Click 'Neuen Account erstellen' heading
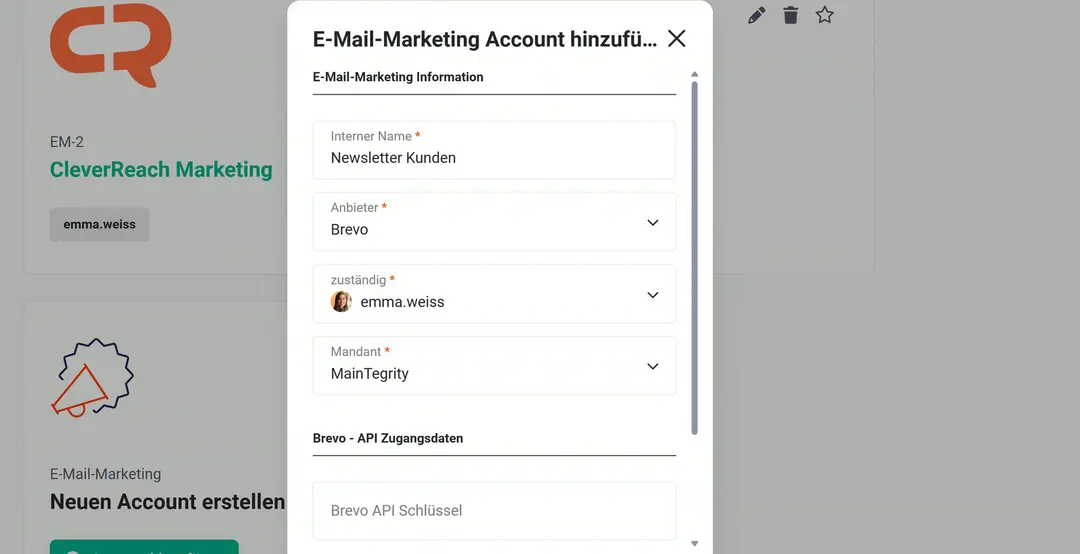This screenshot has width=1080, height=554. 167,502
